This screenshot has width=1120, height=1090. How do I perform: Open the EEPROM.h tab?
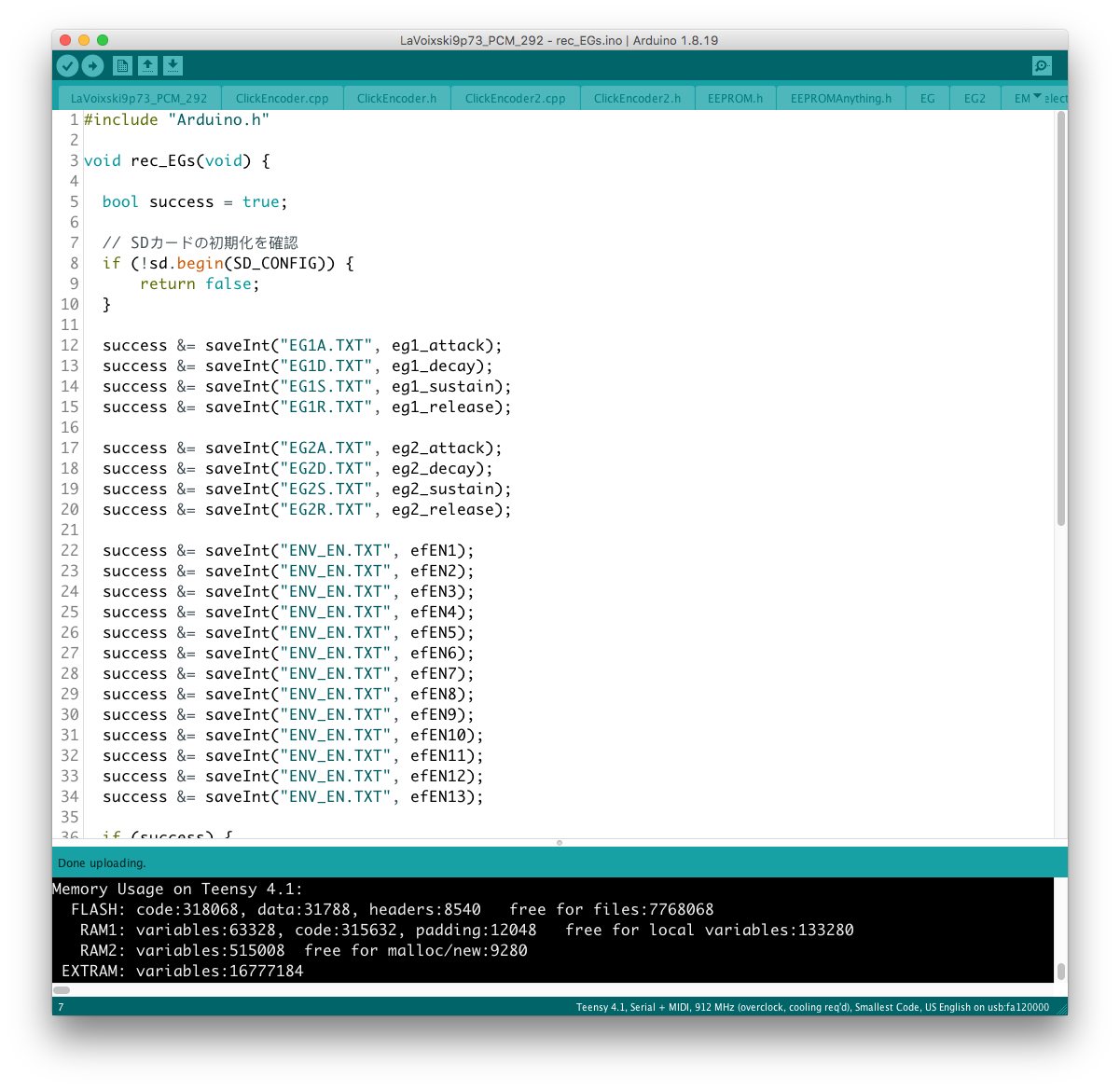tap(735, 98)
